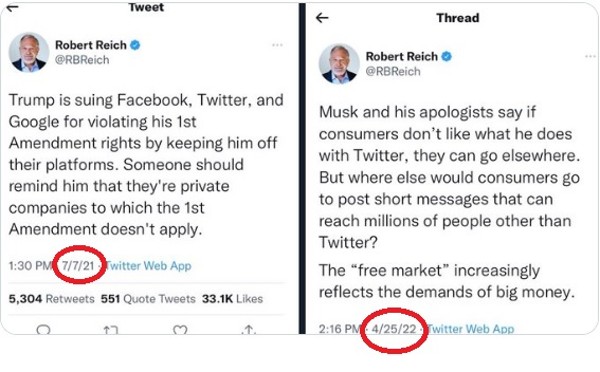This screenshot has height=372, width=600.
Task: Click the 7/7/21 date on left tweet
Action: 78,266
